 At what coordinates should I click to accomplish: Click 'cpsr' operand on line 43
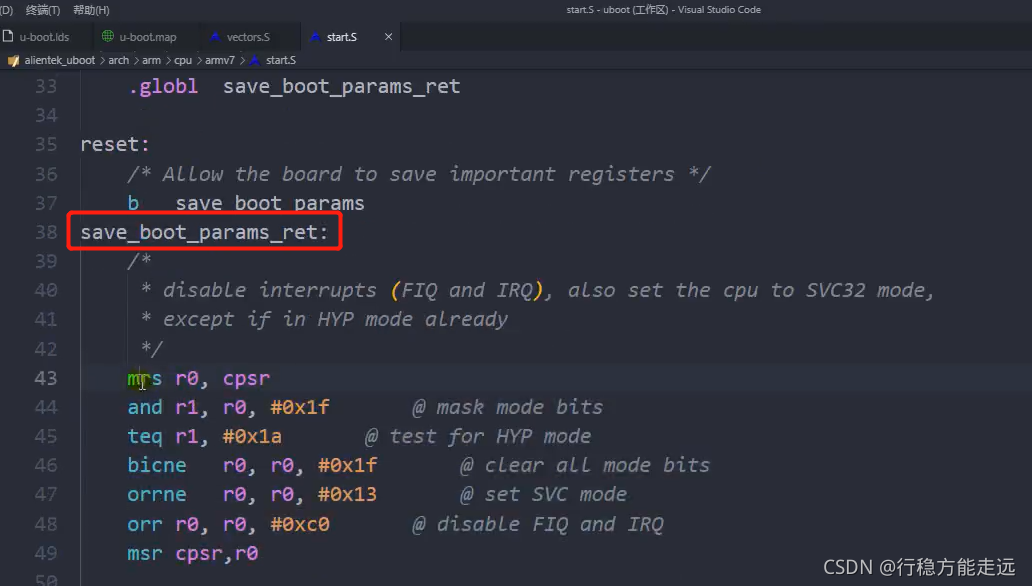pos(246,379)
